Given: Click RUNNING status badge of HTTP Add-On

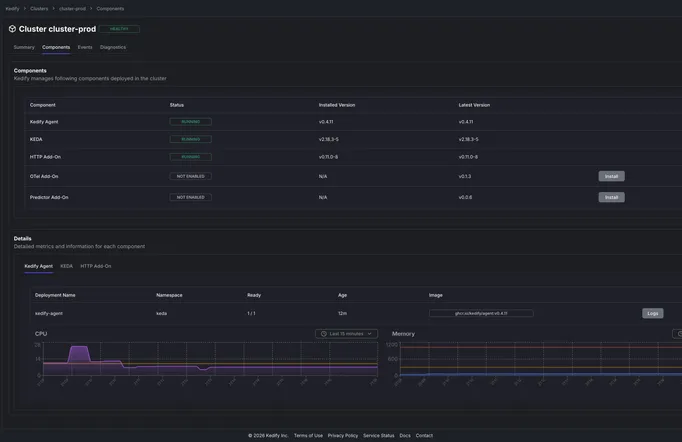Looking at the screenshot, I should [x=191, y=157].
